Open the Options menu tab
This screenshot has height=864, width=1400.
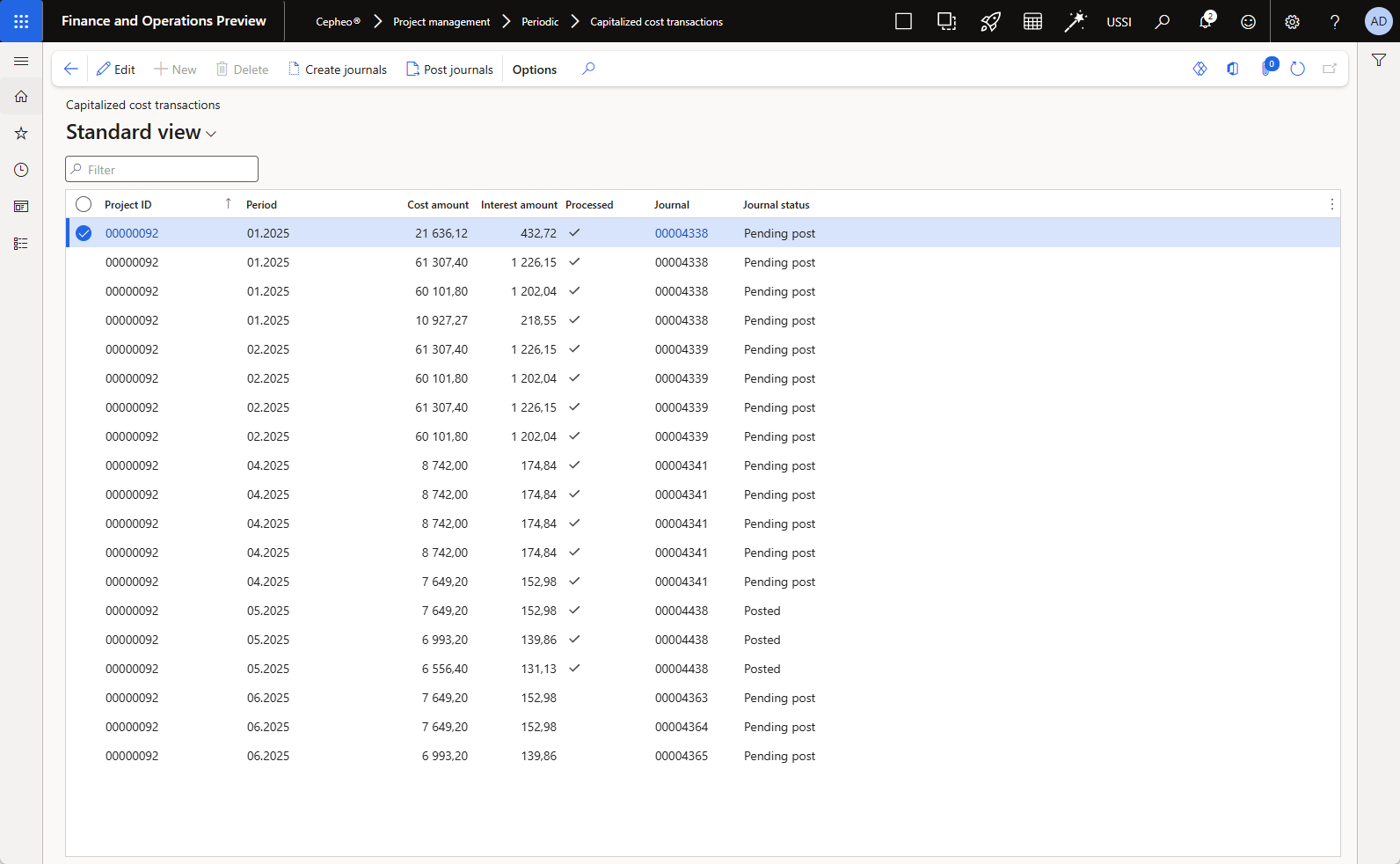tap(534, 70)
